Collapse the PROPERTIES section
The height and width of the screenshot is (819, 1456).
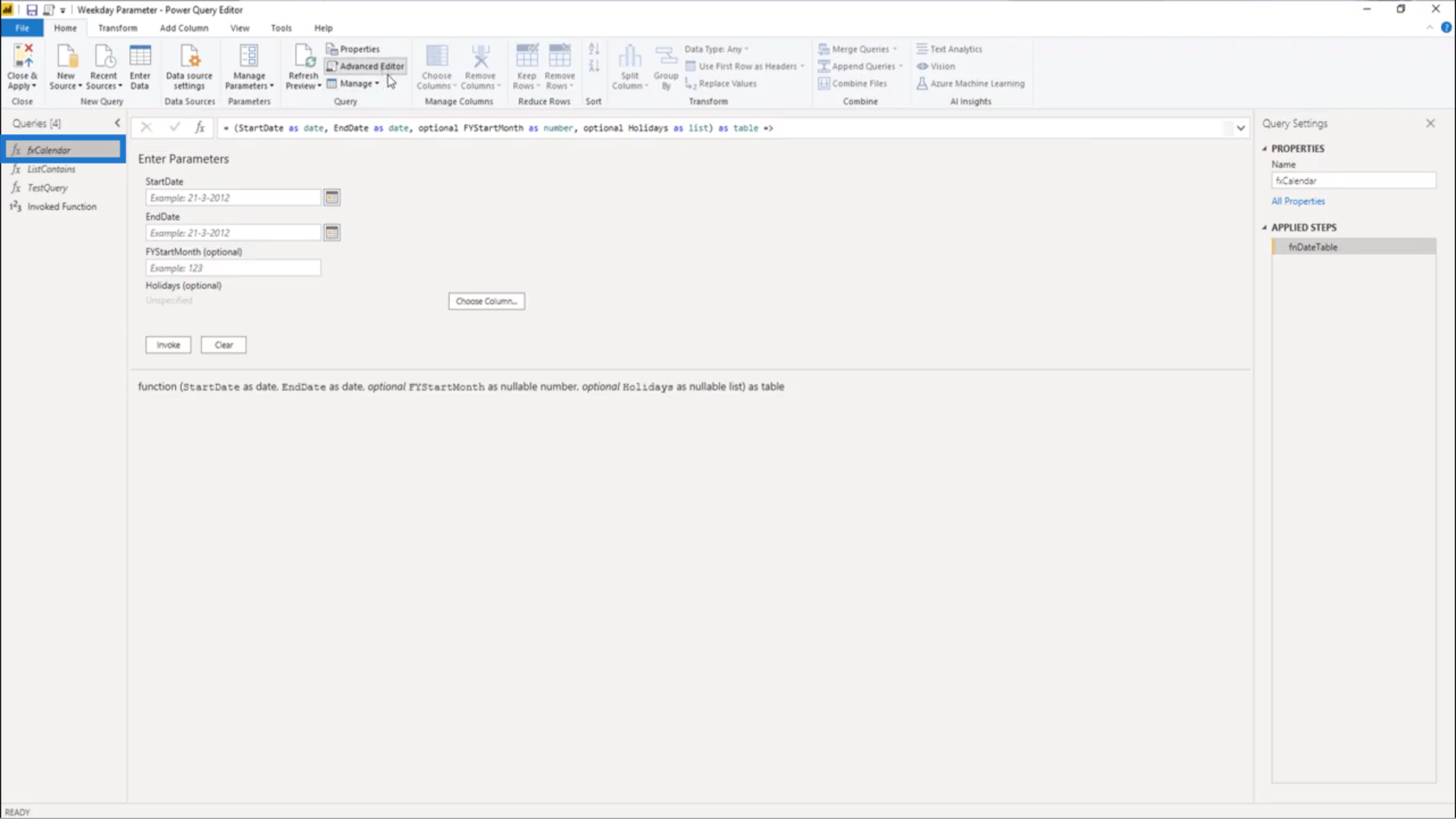(1264, 149)
